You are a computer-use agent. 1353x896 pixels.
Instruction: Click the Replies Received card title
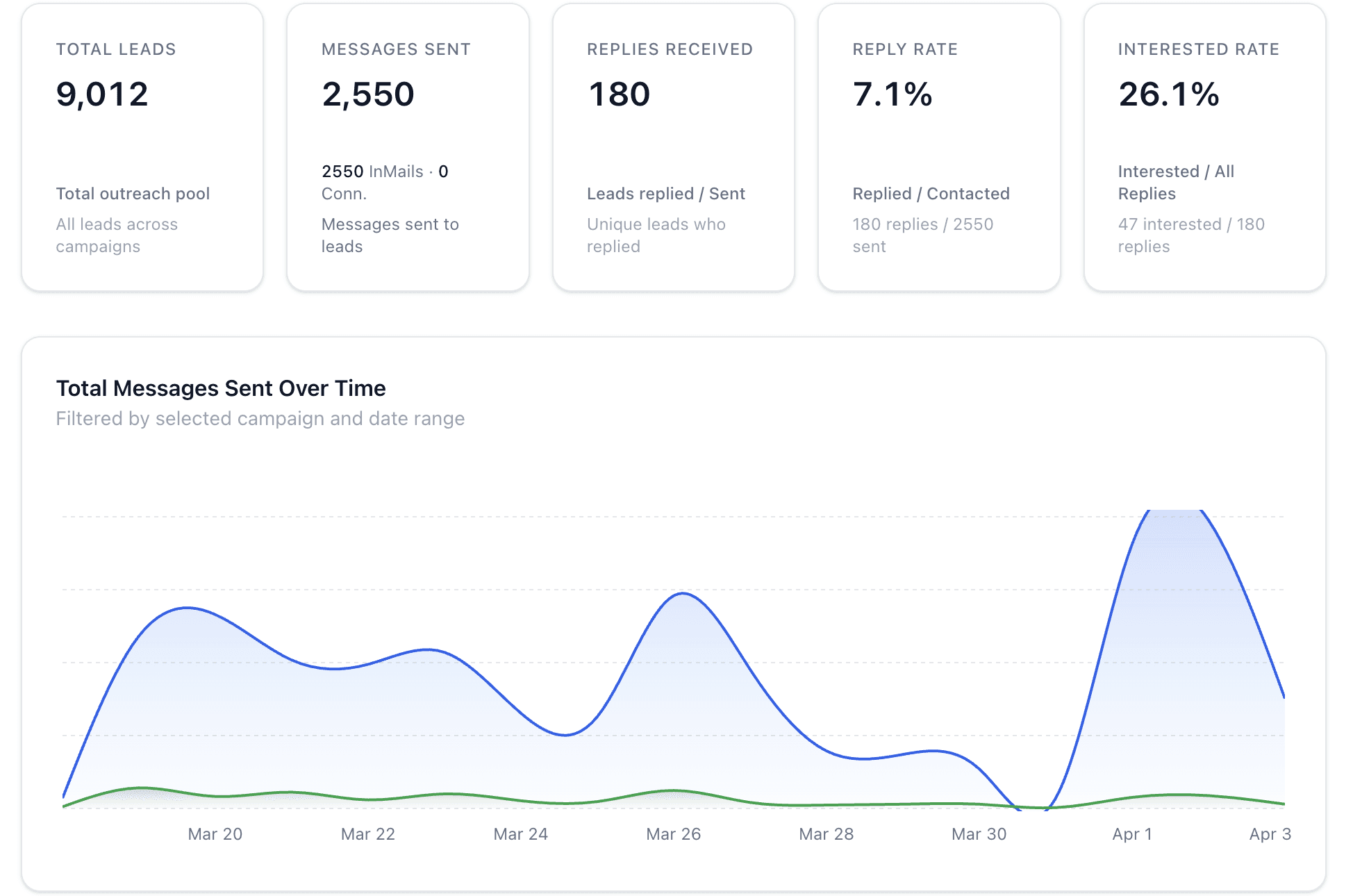coord(670,49)
